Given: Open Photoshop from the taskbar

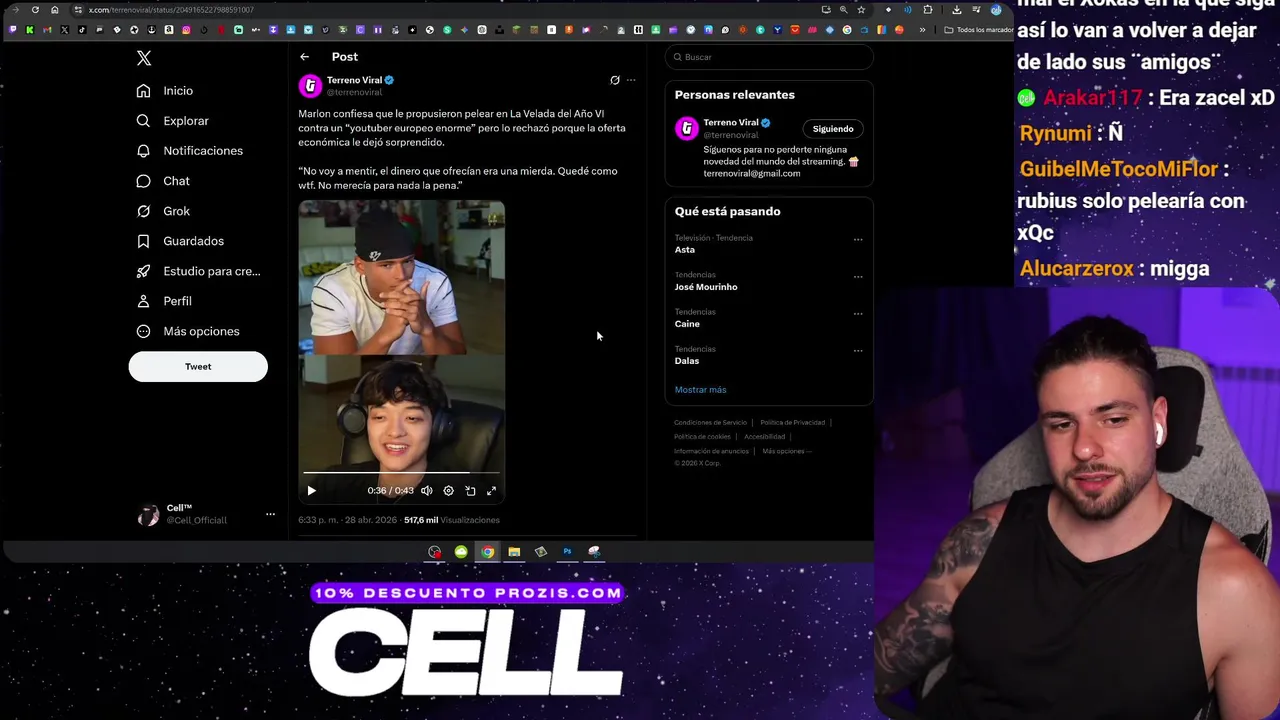Looking at the screenshot, I should pos(567,552).
